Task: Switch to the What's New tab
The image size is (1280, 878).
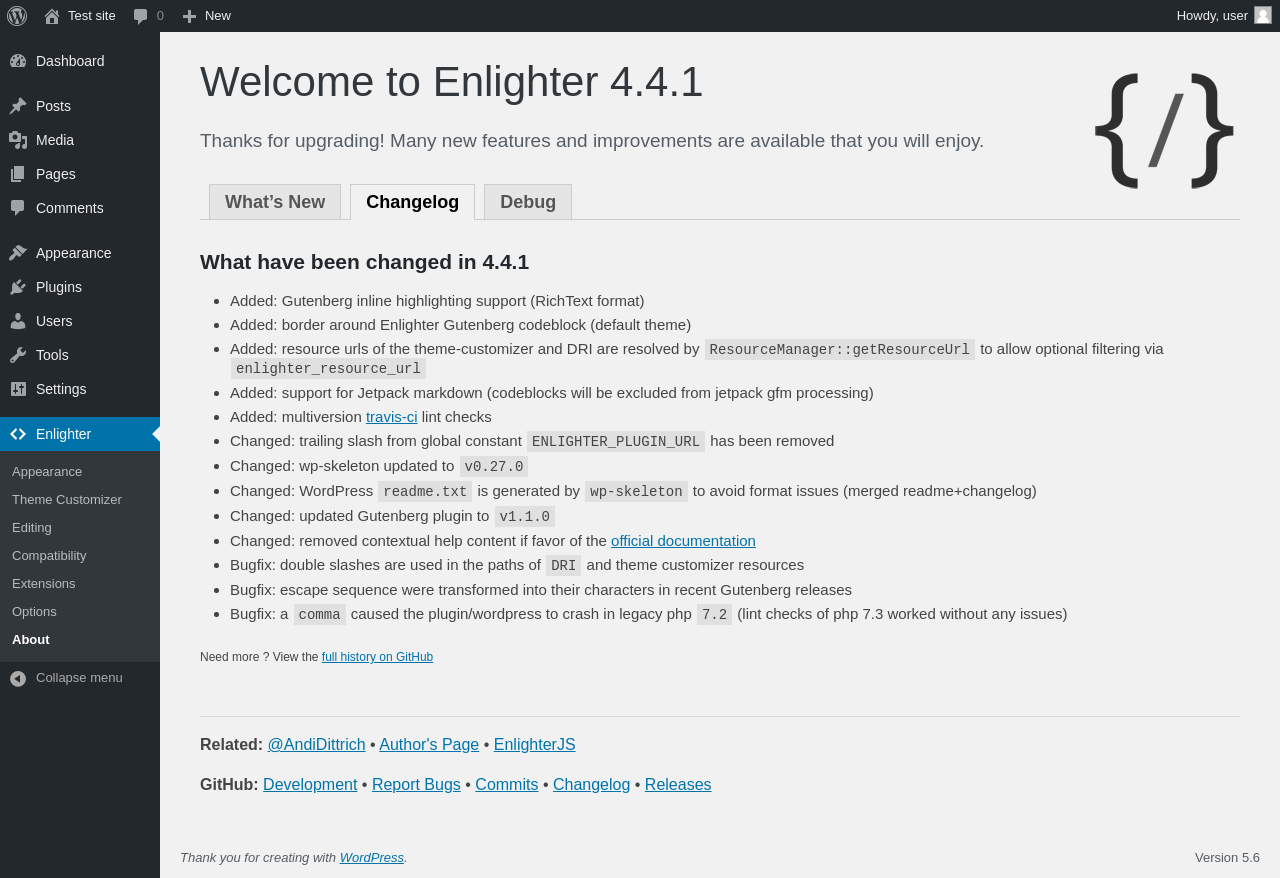Action: coord(275,202)
